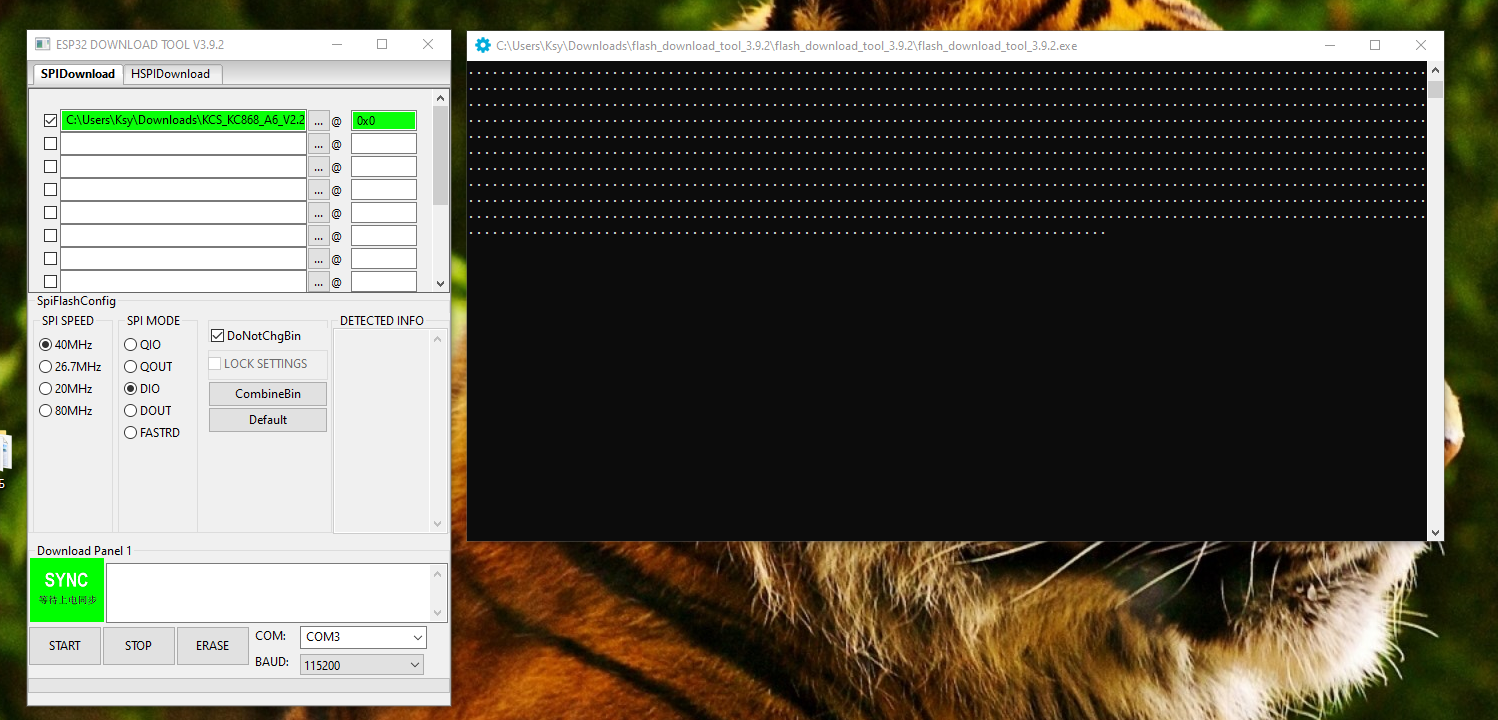1498x720 pixels.
Task: Click the browse button beside the second file row
Action: (x=318, y=144)
